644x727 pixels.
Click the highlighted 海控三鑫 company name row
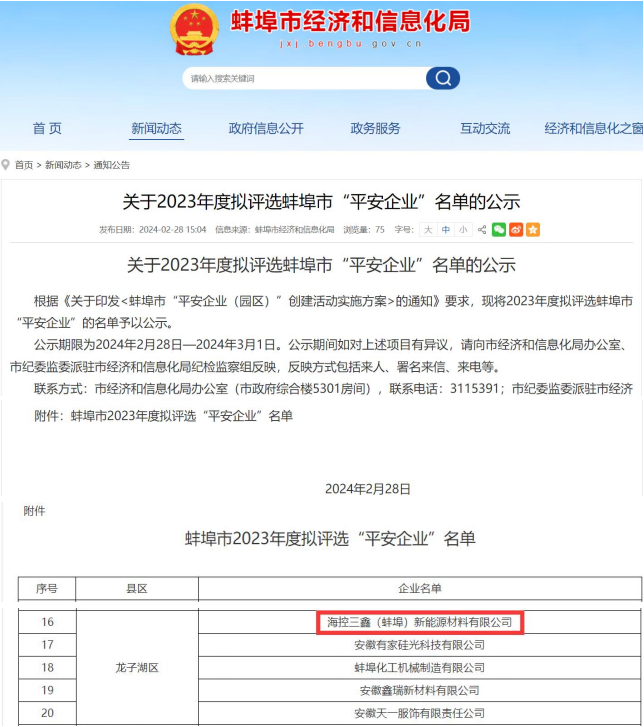[x=420, y=622]
